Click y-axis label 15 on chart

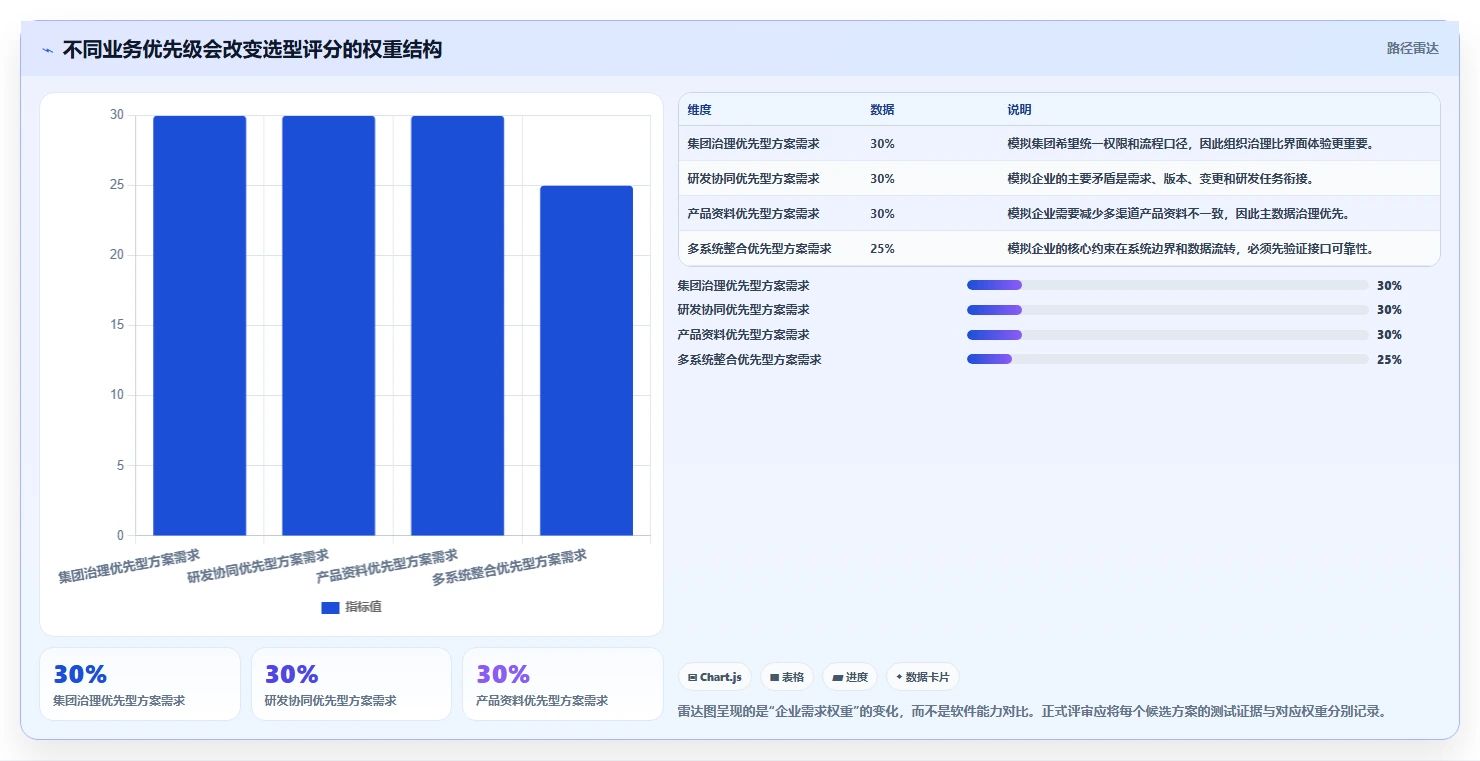[x=117, y=325]
